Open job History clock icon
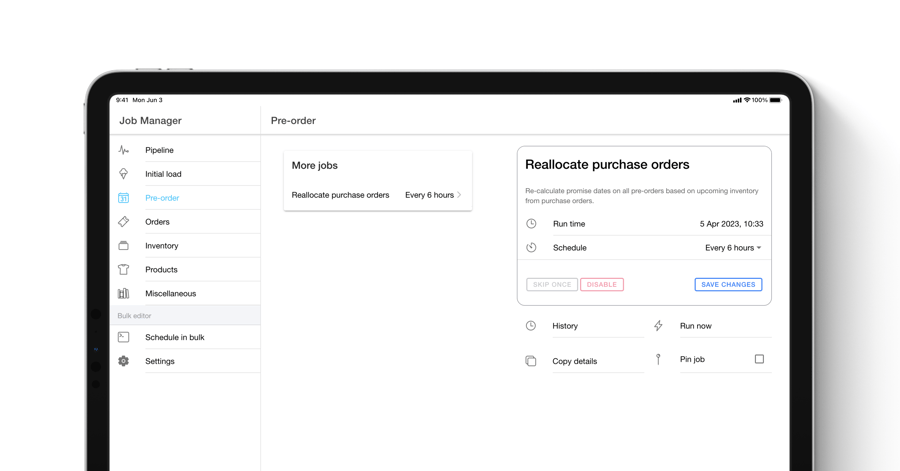 (531, 326)
